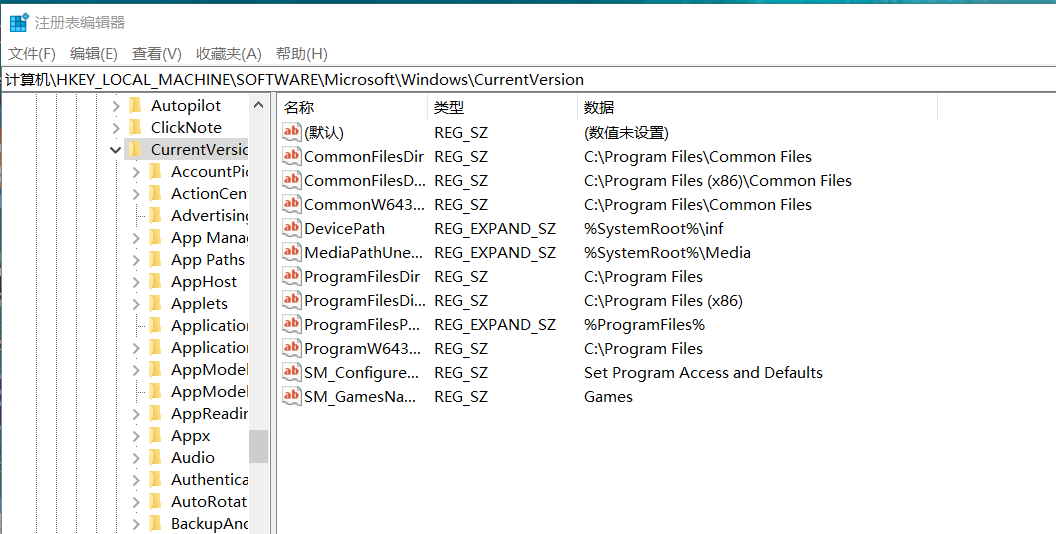Click the AutoRotation folder icon

156,502
